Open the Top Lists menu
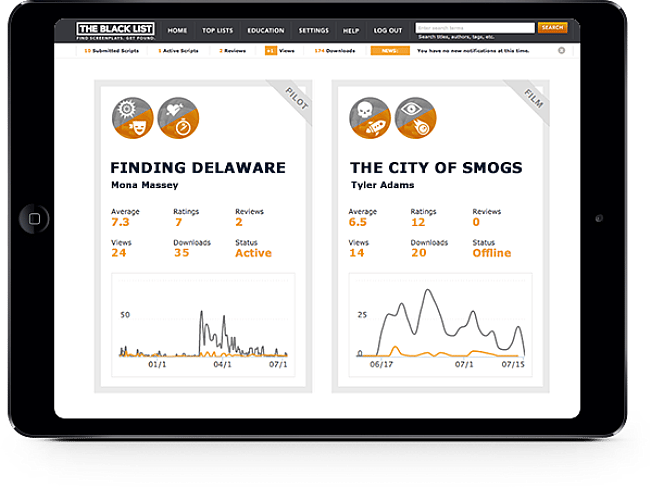The image size is (650, 487). [217, 30]
